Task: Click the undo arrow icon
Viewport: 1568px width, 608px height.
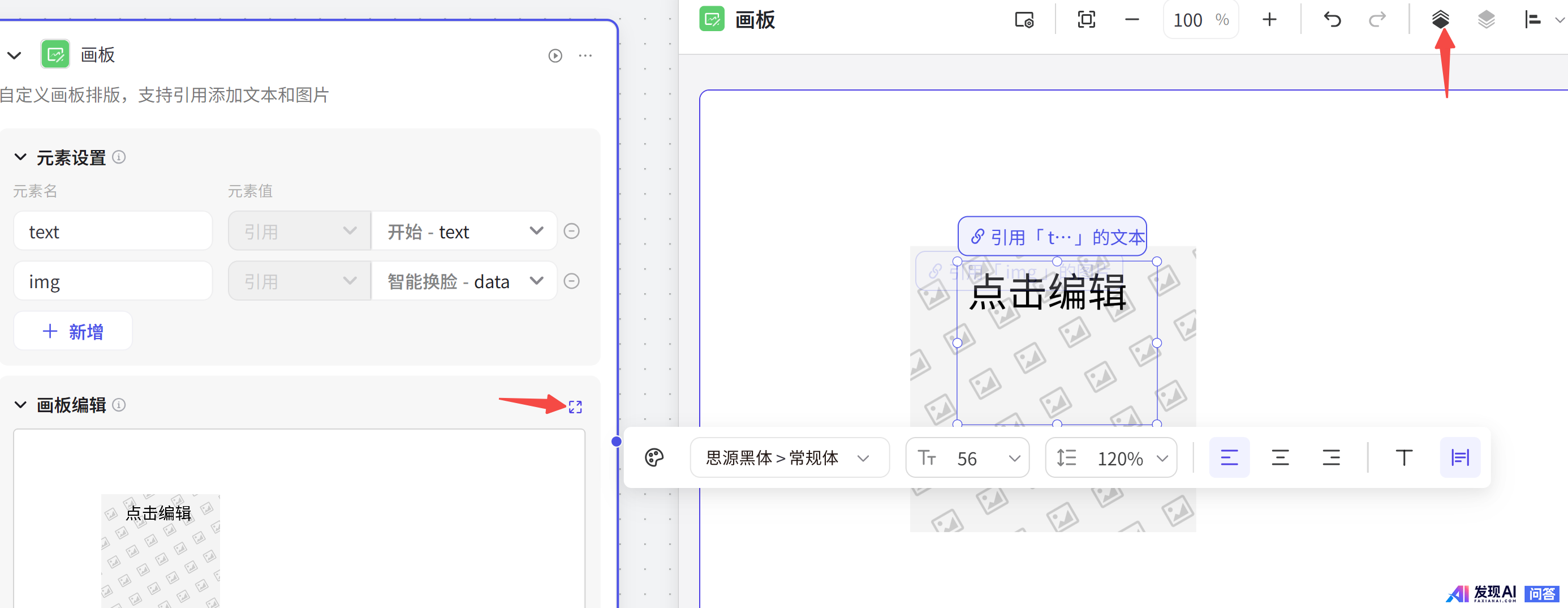Action: pos(1332,20)
